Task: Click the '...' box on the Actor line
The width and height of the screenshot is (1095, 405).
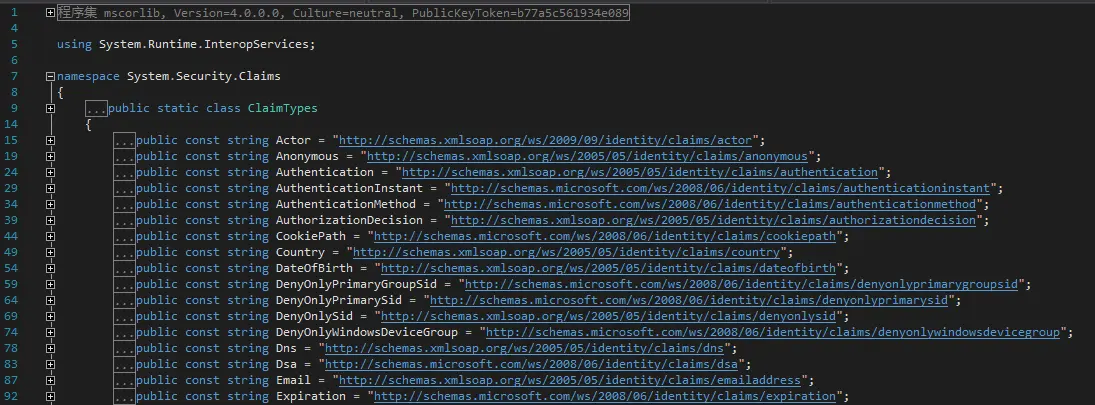Action: click(x=124, y=140)
